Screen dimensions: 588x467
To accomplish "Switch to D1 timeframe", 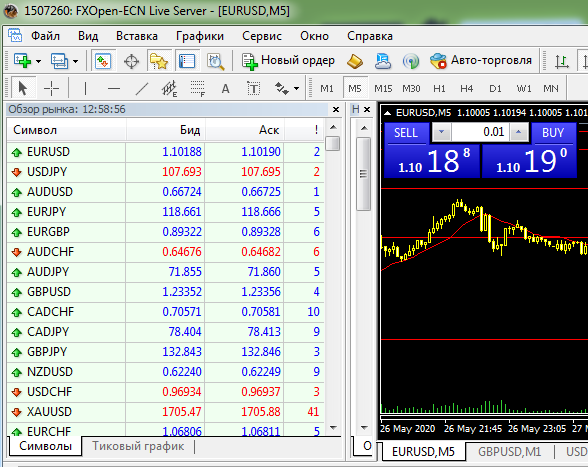I will 495,89.
